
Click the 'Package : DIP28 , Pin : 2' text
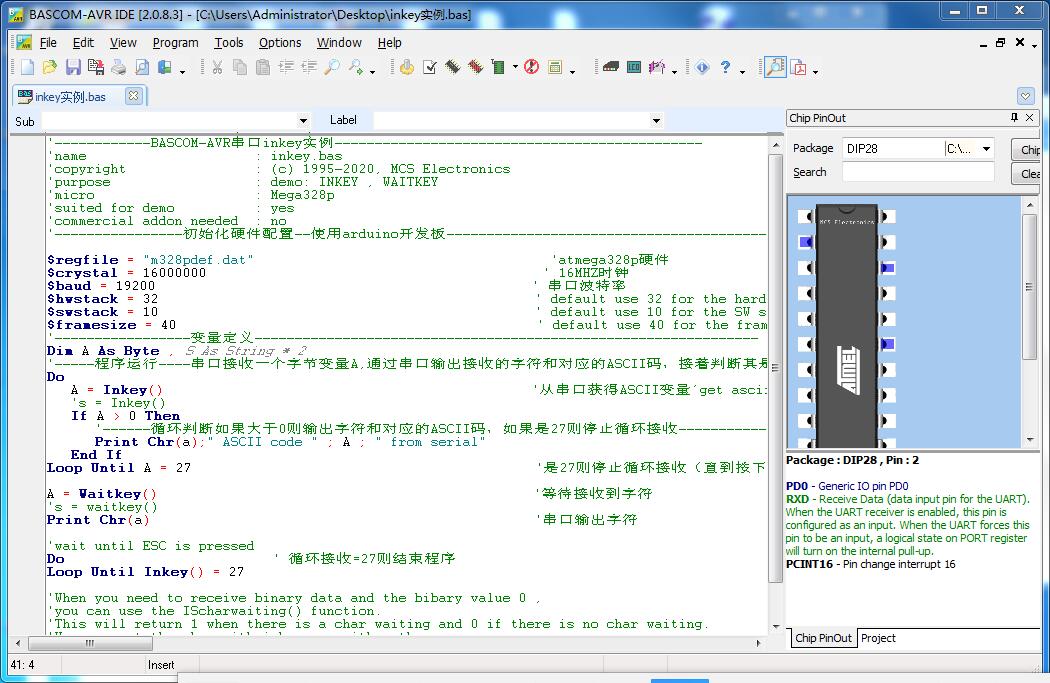pos(852,460)
